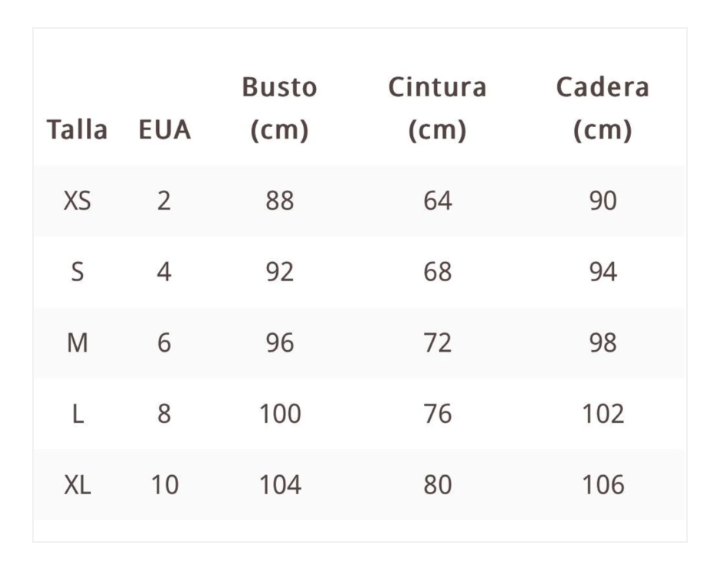Click the Talla column header
This screenshot has width=718, height=570.
77,131
